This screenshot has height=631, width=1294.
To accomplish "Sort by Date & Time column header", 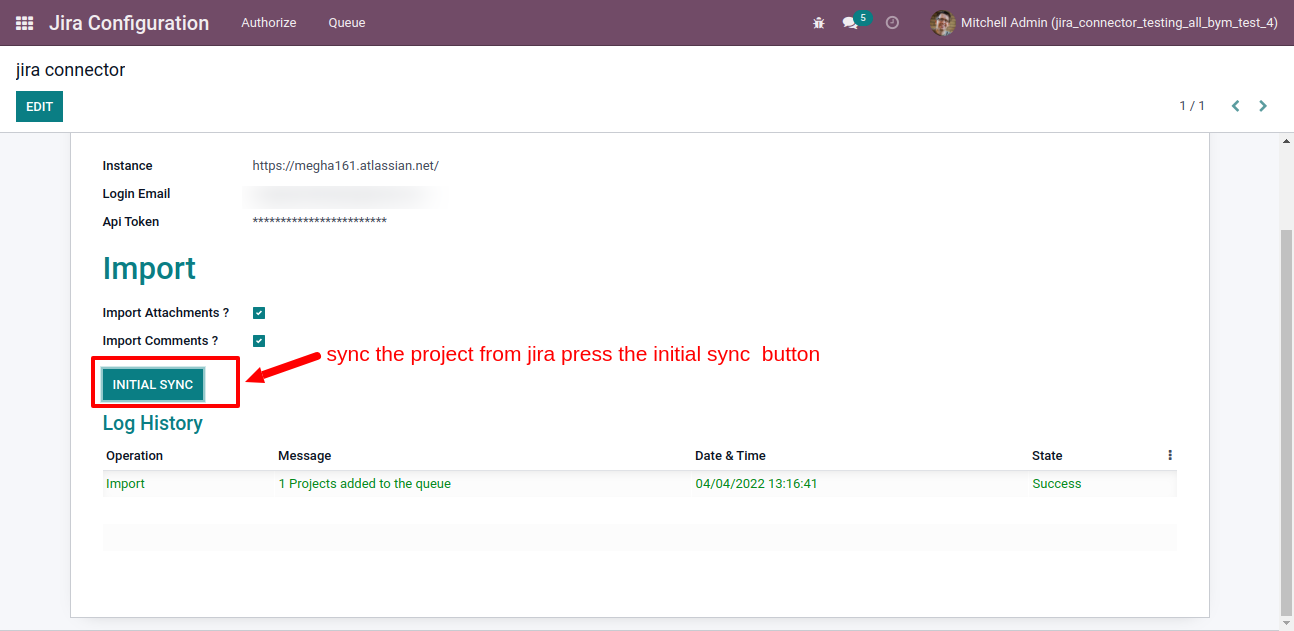I will [730, 456].
